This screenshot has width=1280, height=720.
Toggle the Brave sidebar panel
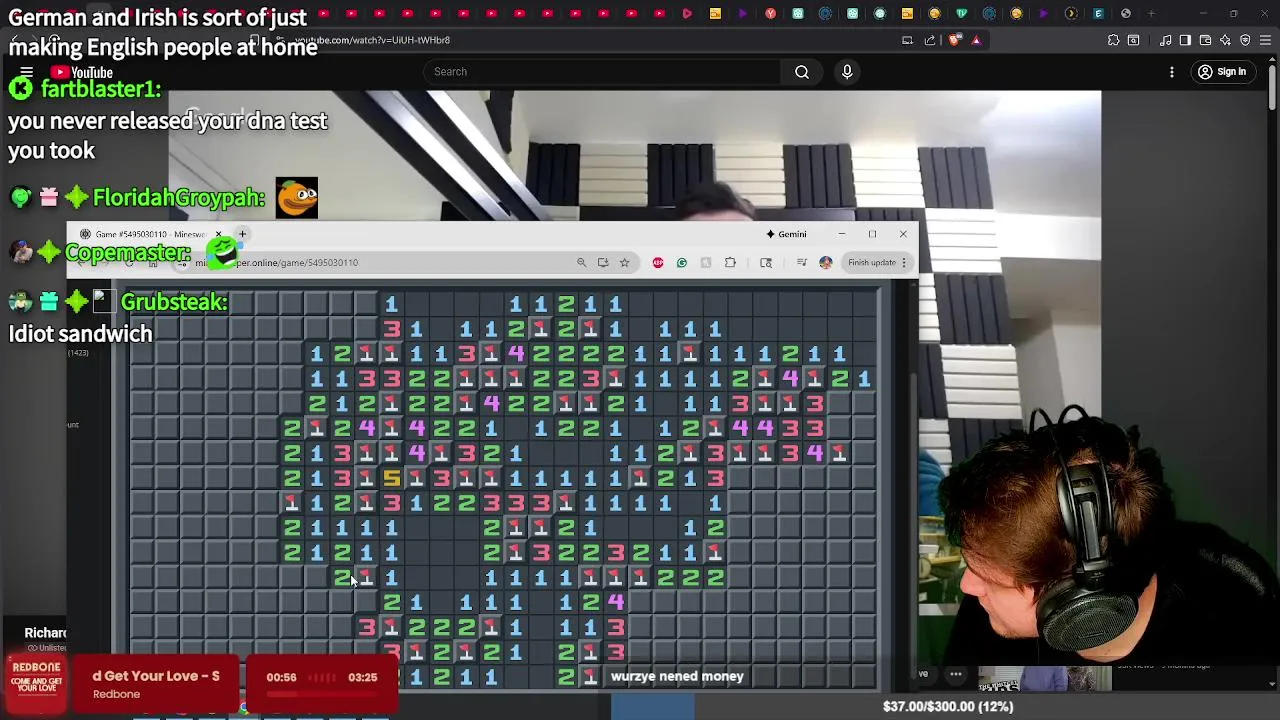pyautogui.click(x=1185, y=40)
